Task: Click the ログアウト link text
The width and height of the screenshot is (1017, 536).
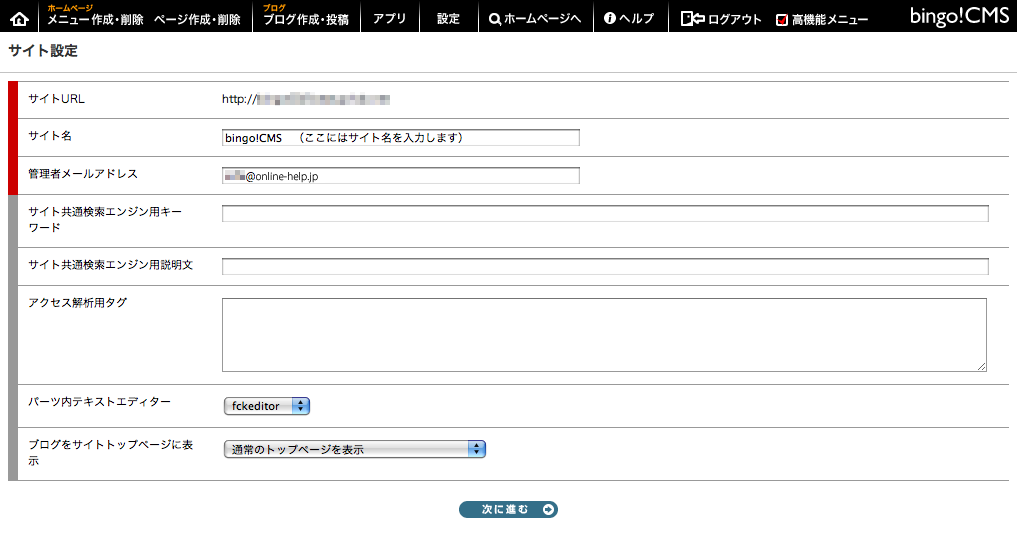Action: coord(734,20)
